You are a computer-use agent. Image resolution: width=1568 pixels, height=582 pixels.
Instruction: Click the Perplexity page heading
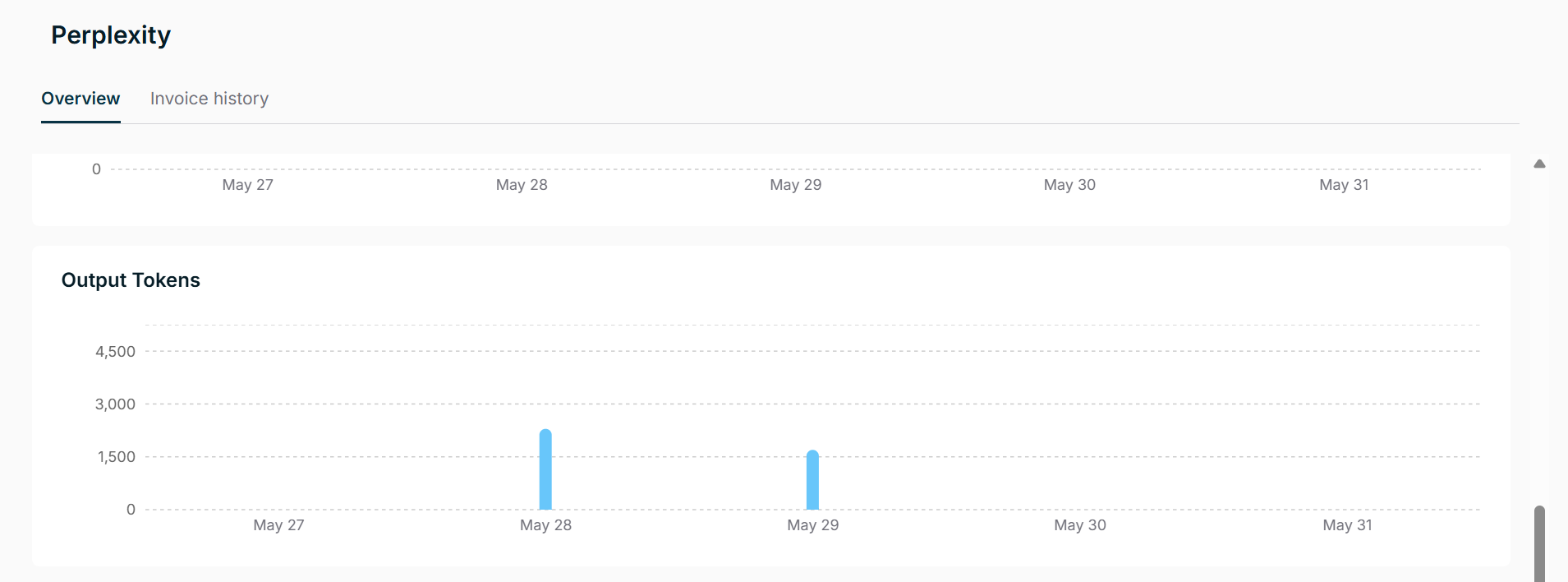111,35
